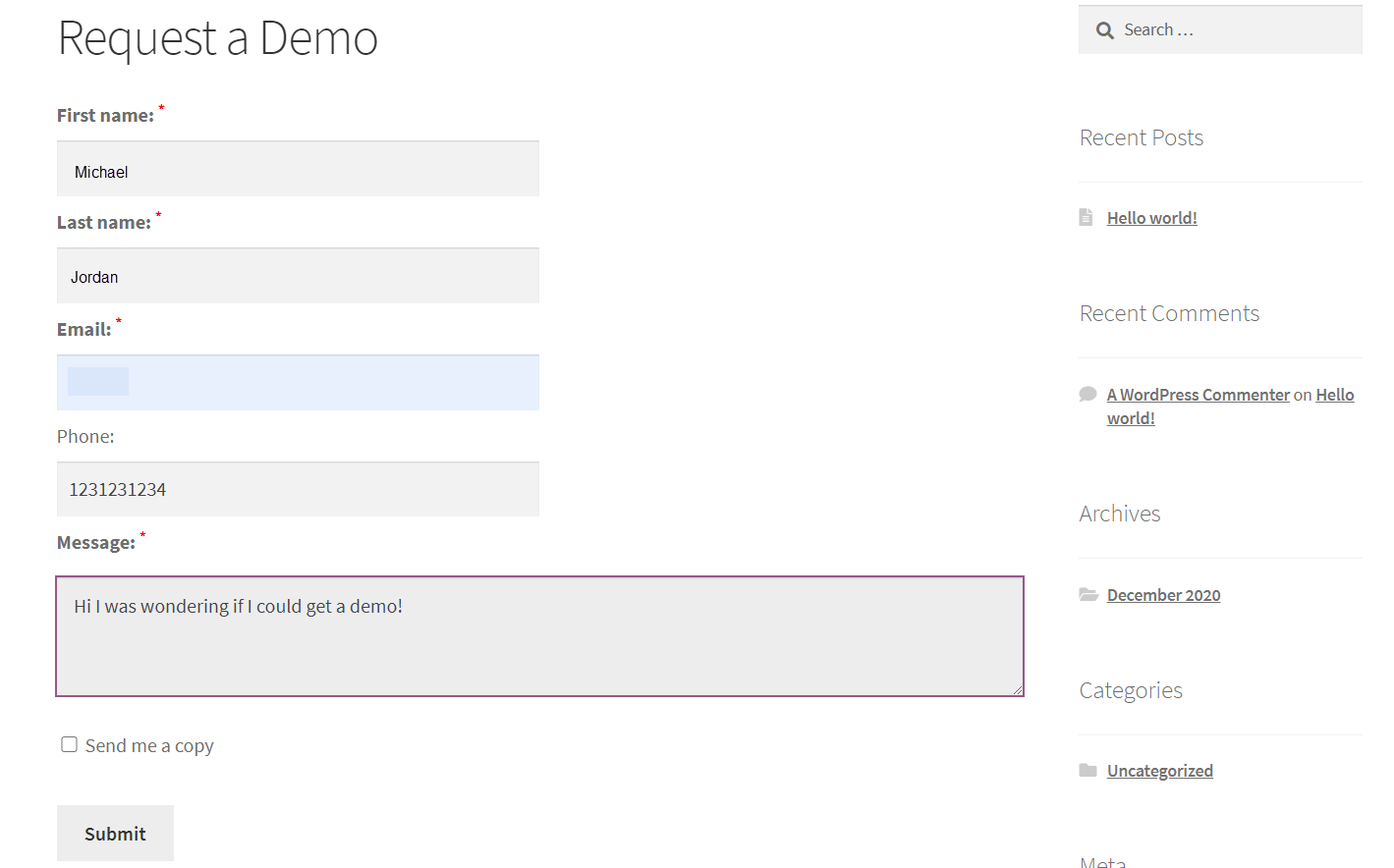The height and width of the screenshot is (868, 1394).
Task: Open the Uncategorized category
Action: pyautogui.click(x=1159, y=771)
